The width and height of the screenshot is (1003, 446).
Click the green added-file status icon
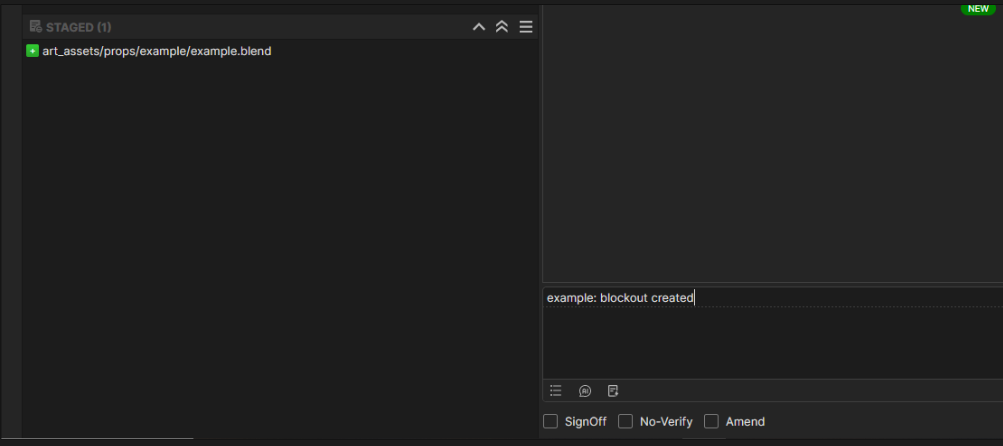tap(32, 51)
